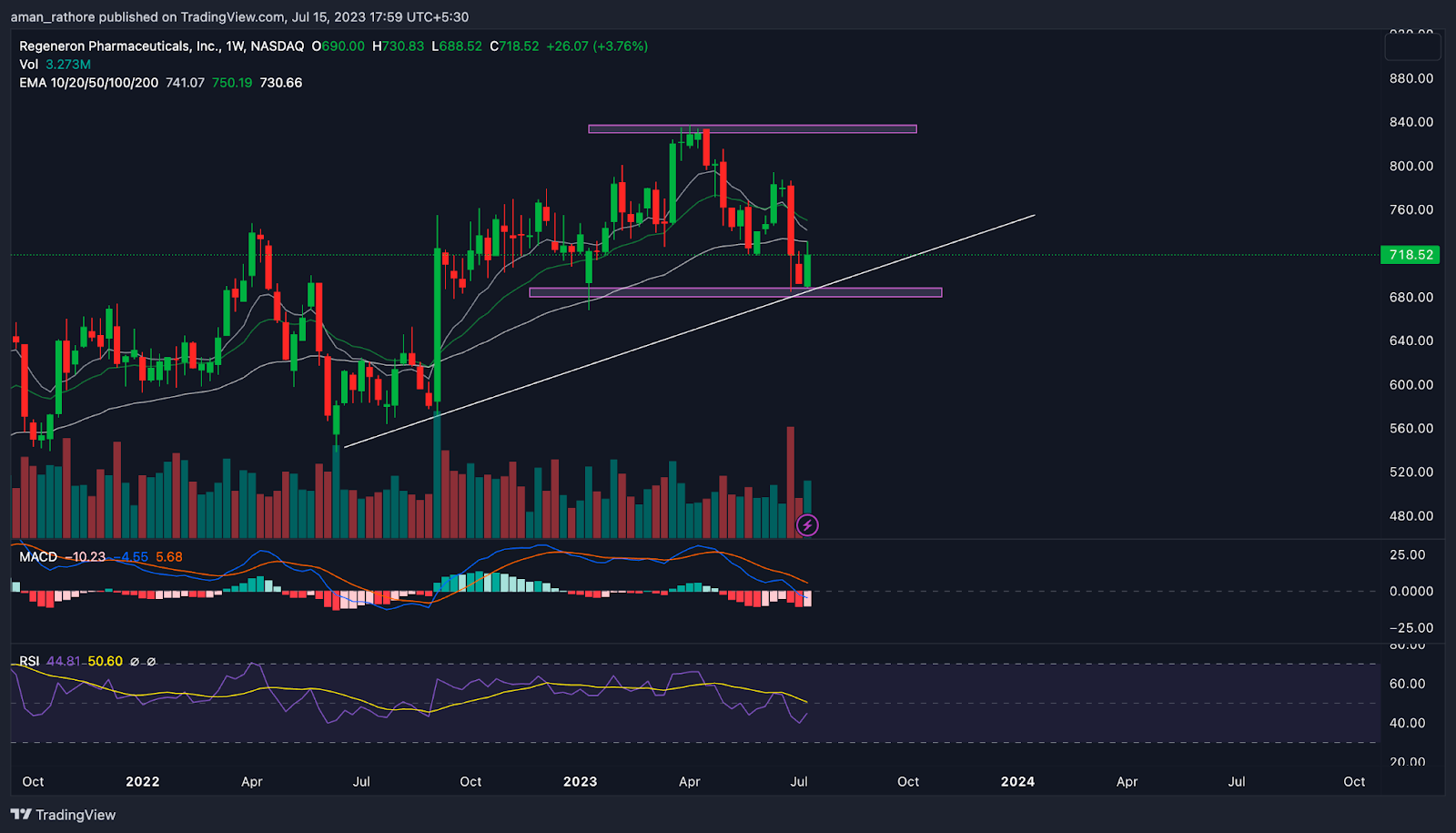Click the 2024 label on time axis
This screenshot has height=833, width=1456.
click(1017, 782)
